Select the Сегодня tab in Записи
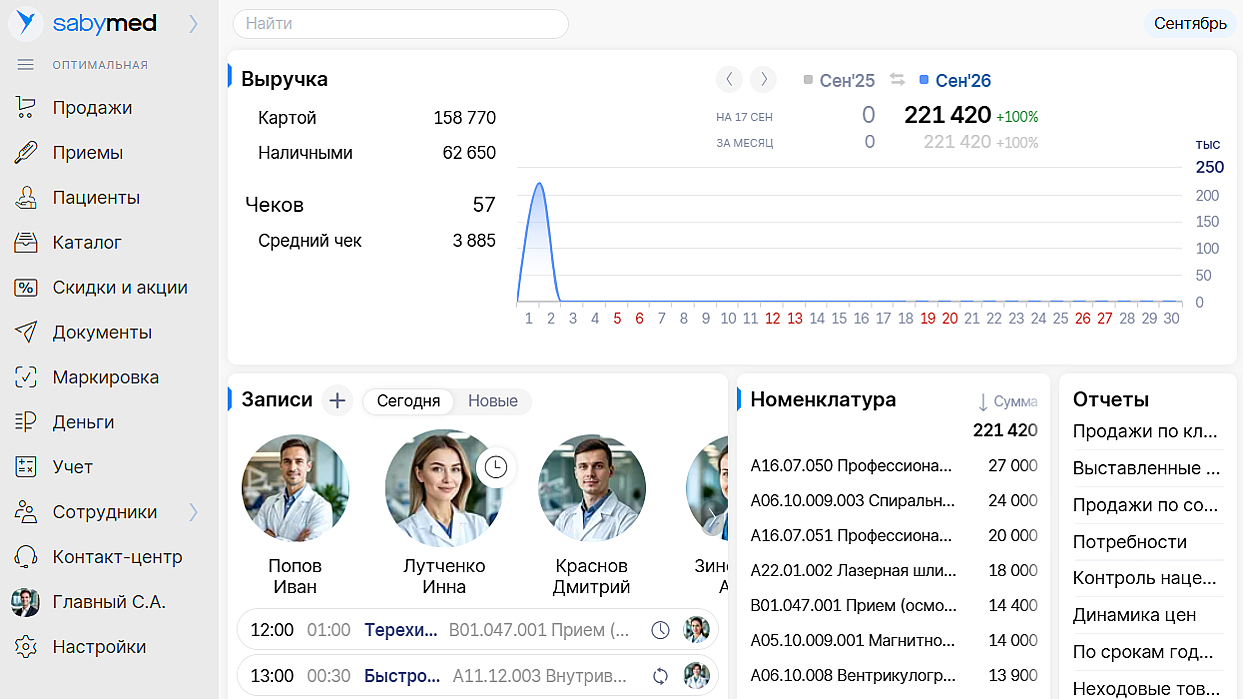 (408, 401)
